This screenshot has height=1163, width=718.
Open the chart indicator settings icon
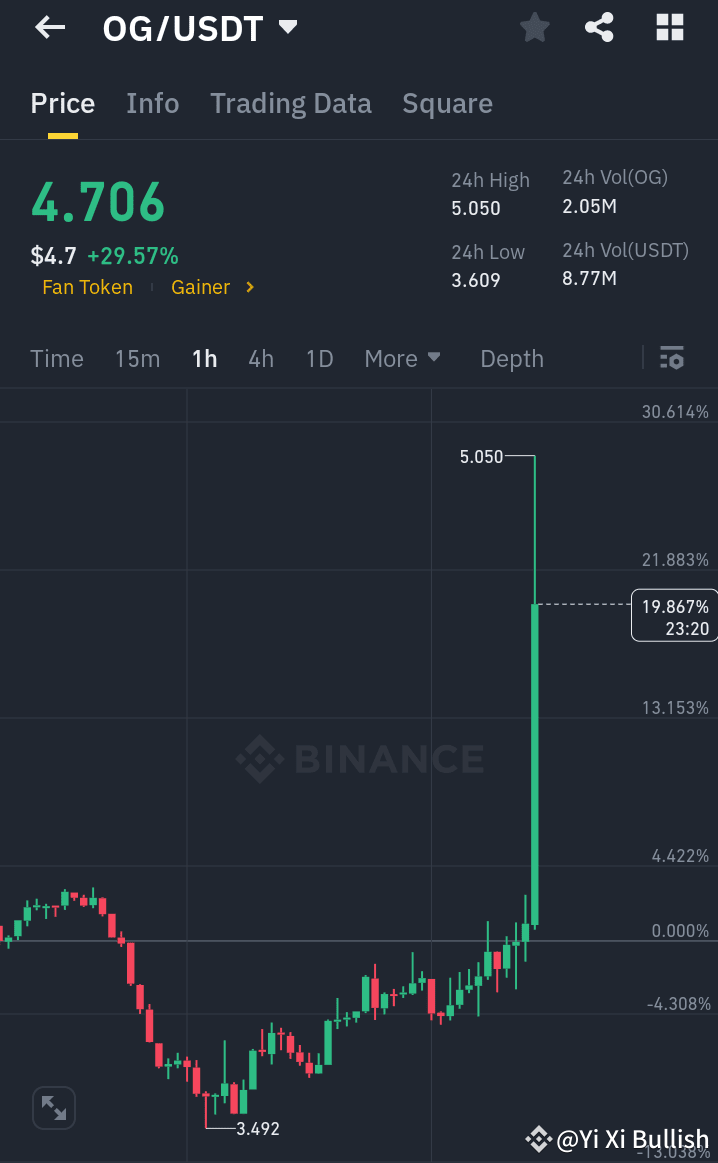click(672, 357)
